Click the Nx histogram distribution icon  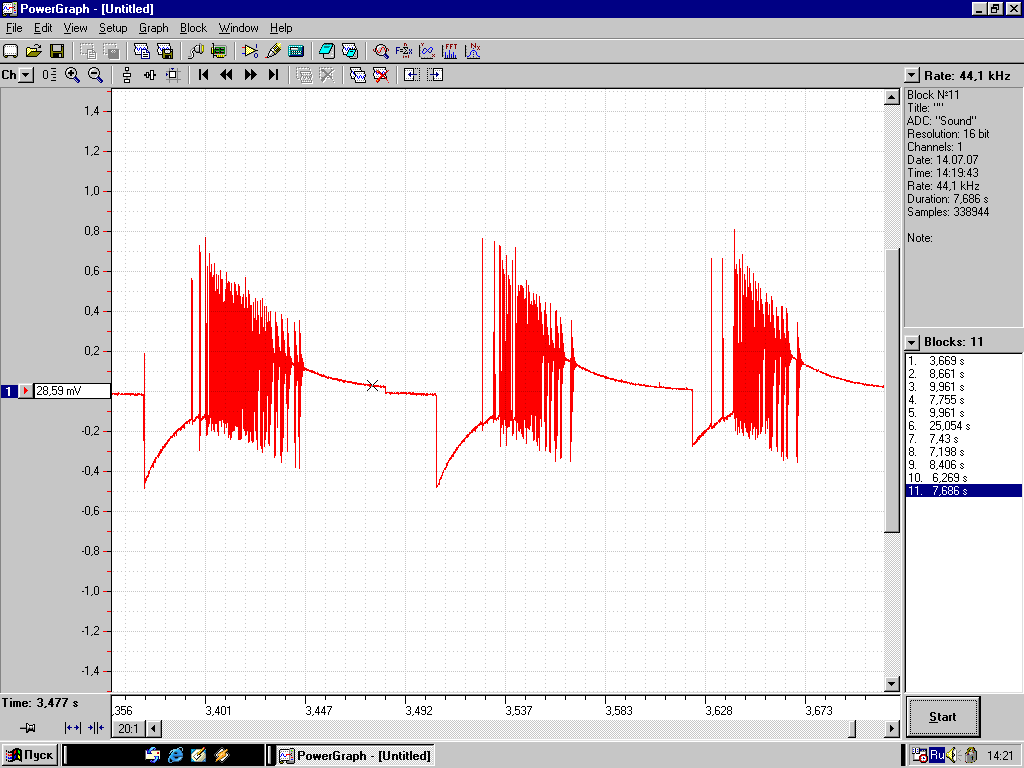473,51
